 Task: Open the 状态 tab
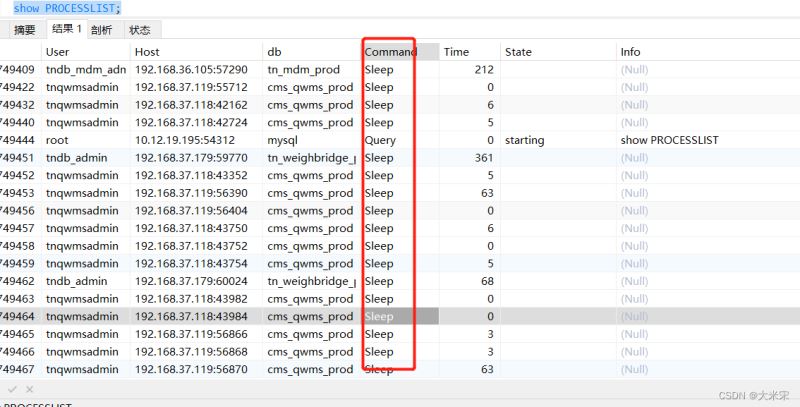[140, 30]
